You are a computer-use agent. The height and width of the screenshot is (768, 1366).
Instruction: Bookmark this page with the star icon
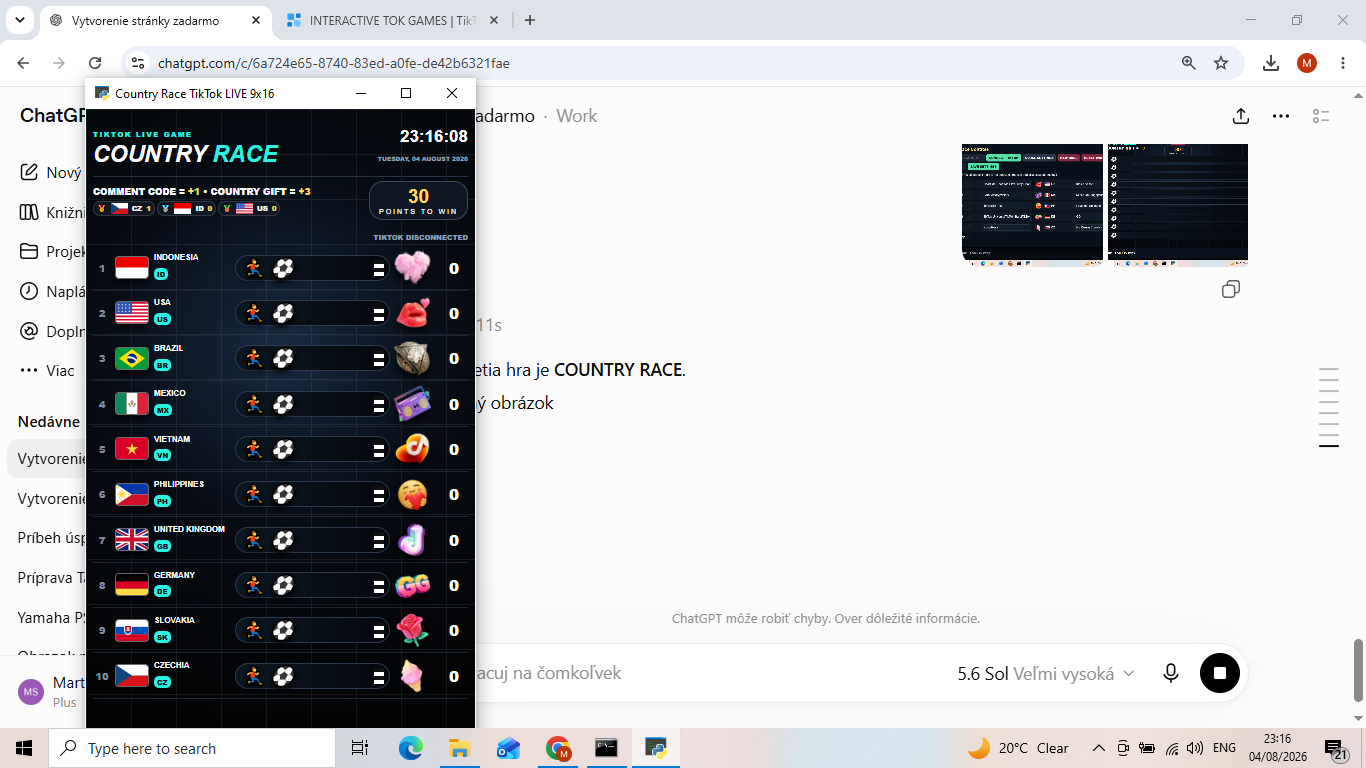tap(1221, 63)
